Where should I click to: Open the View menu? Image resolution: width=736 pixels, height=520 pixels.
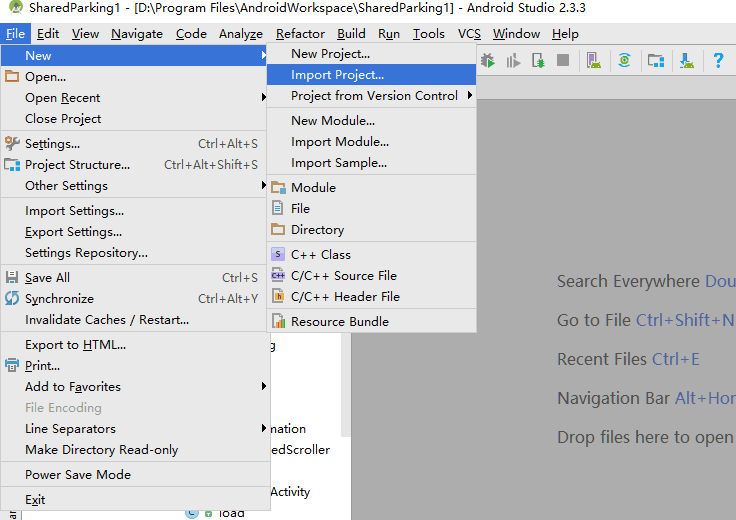[x=85, y=34]
